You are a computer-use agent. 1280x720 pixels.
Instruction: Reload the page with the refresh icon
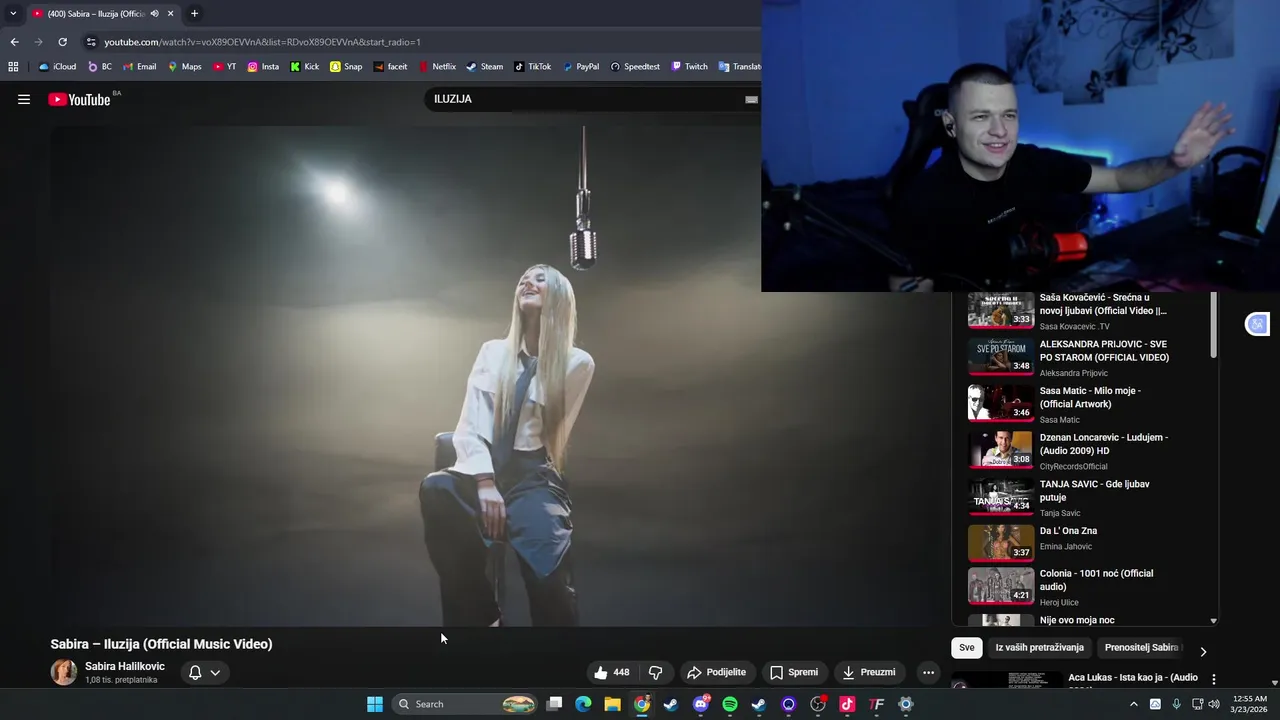62,42
